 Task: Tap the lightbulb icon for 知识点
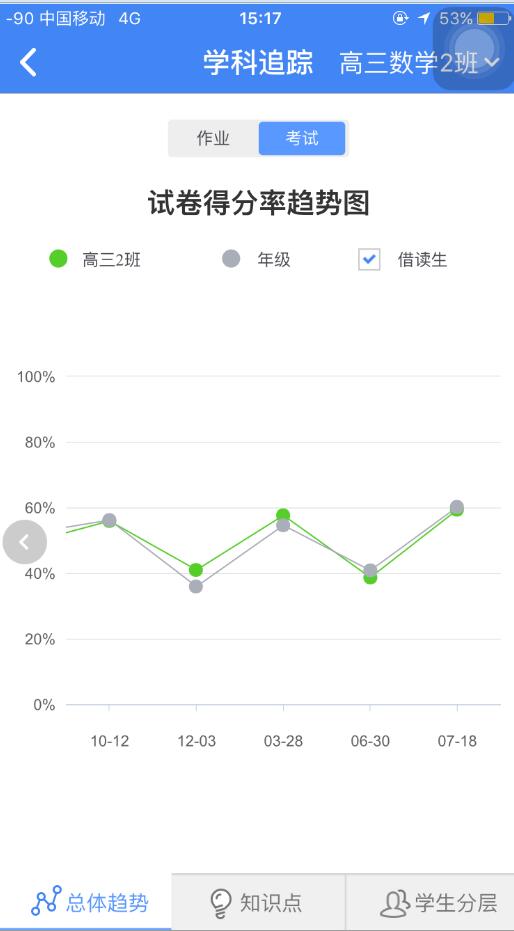coord(220,903)
